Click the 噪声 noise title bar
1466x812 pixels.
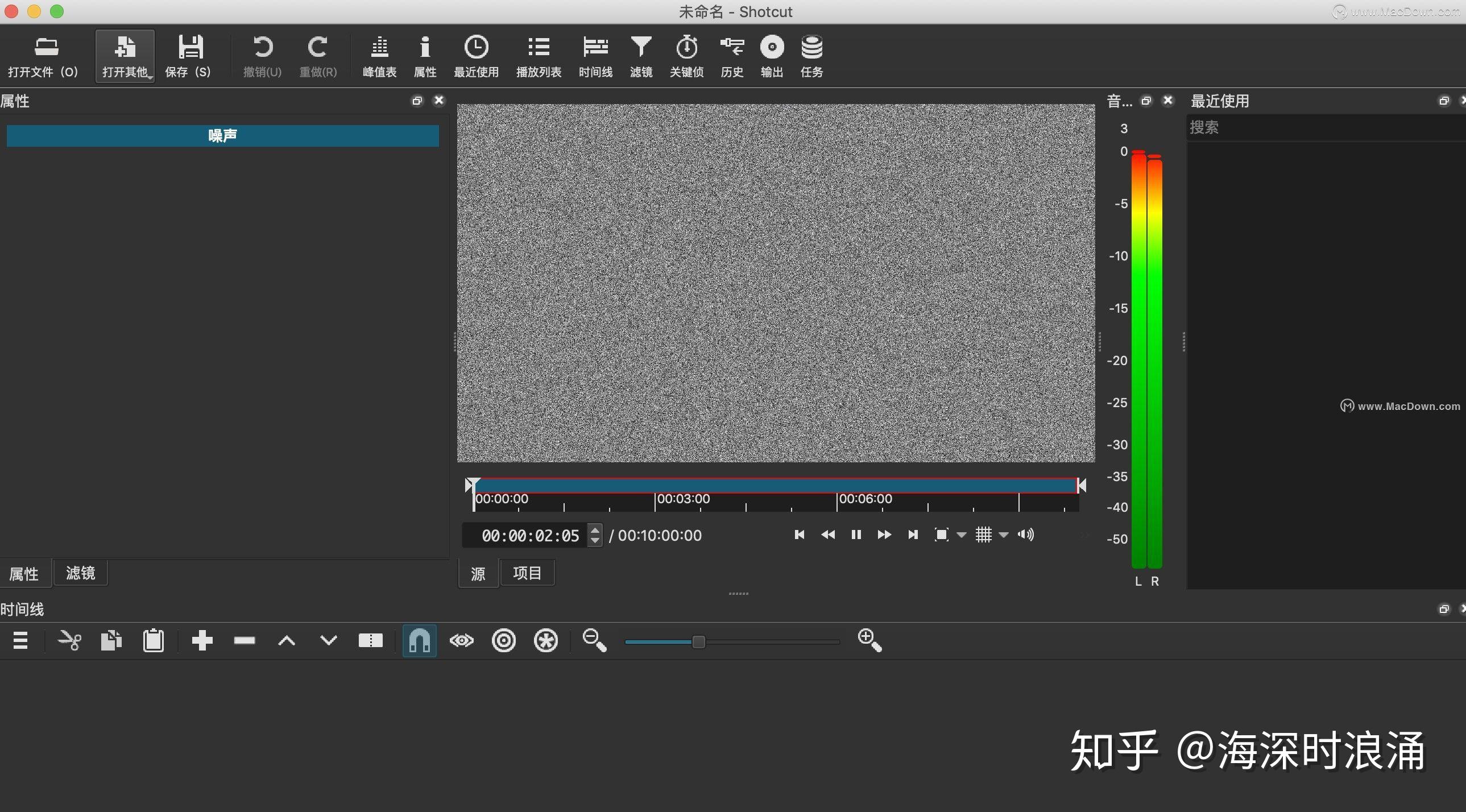222,135
